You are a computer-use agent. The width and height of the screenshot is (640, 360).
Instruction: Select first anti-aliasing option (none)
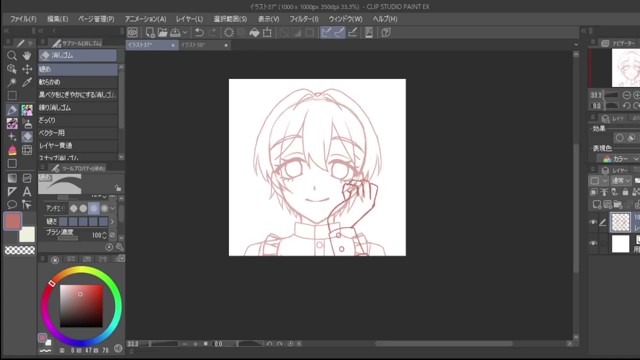coord(73,209)
